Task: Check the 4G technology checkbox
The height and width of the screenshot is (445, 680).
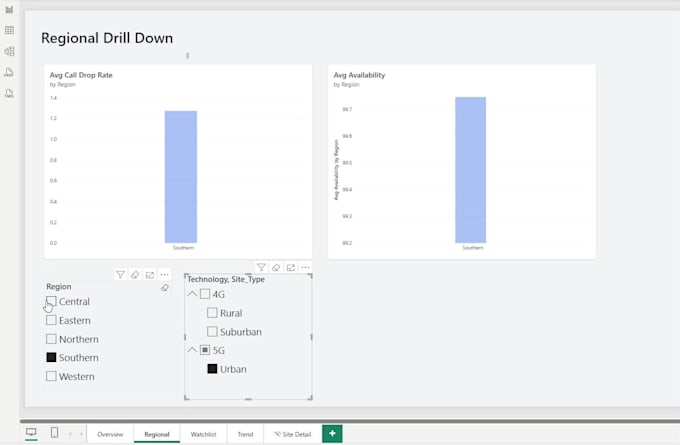Action: [x=205, y=294]
